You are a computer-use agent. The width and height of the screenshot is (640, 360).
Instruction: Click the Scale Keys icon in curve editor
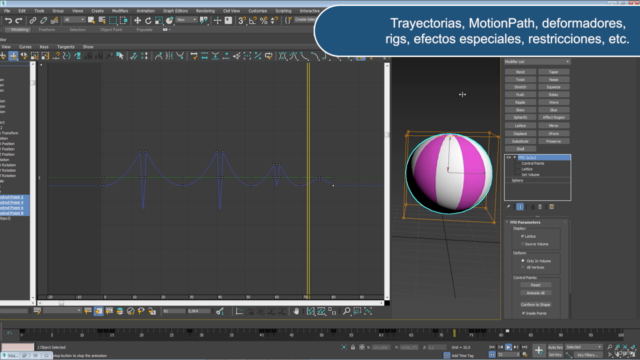(x=35, y=56)
